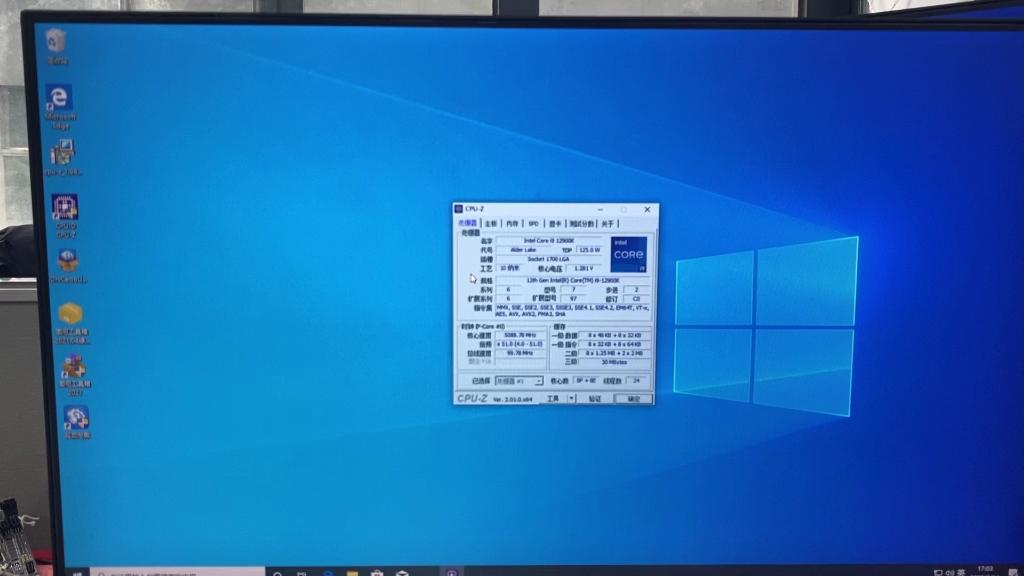Switch to the 内存 (Memory) tab

[511, 223]
